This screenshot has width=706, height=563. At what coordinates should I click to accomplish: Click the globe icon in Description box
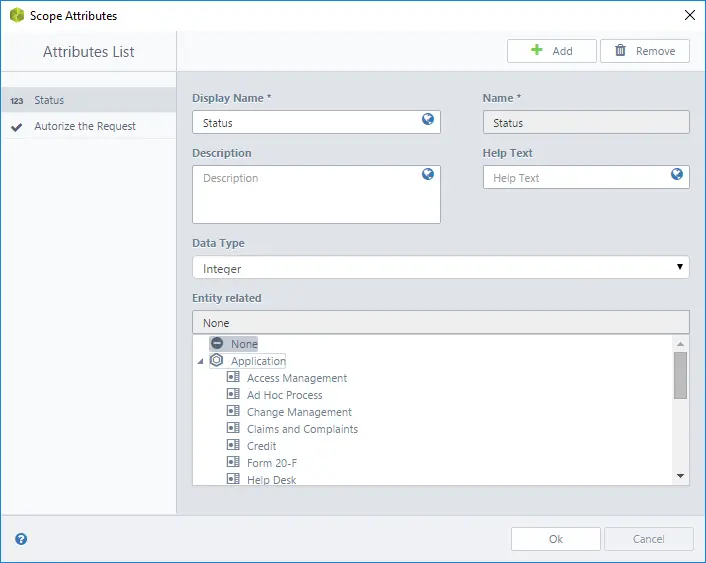(x=428, y=174)
